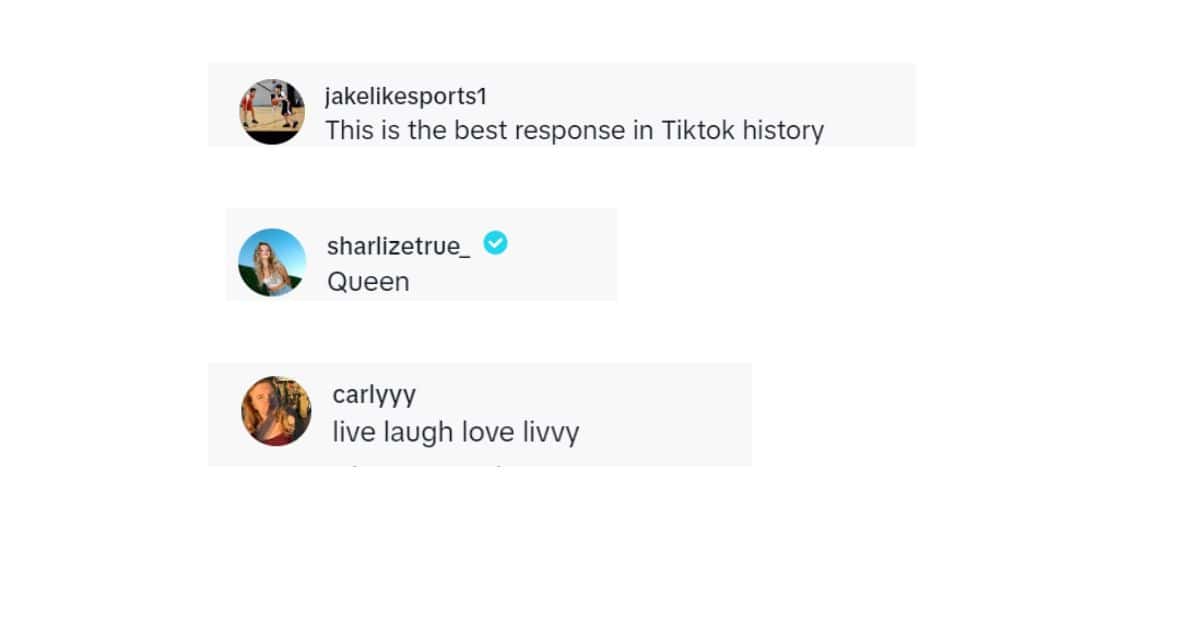Select the comment 'live laugh love livvy'
This screenshot has height=628, width=1200.
tap(456, 431)
